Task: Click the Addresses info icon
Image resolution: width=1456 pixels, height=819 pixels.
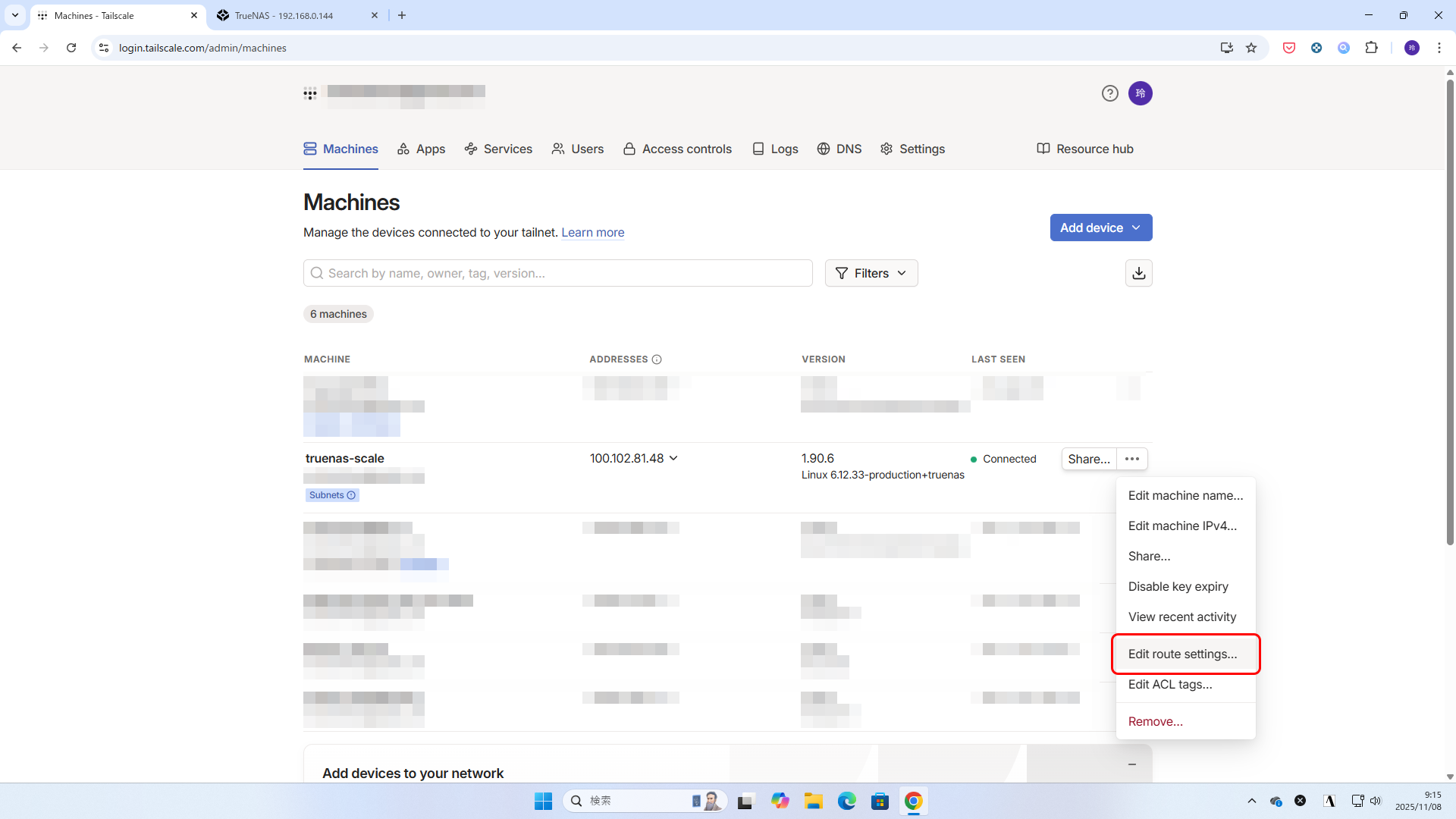Action: click(x=657, y=359)
